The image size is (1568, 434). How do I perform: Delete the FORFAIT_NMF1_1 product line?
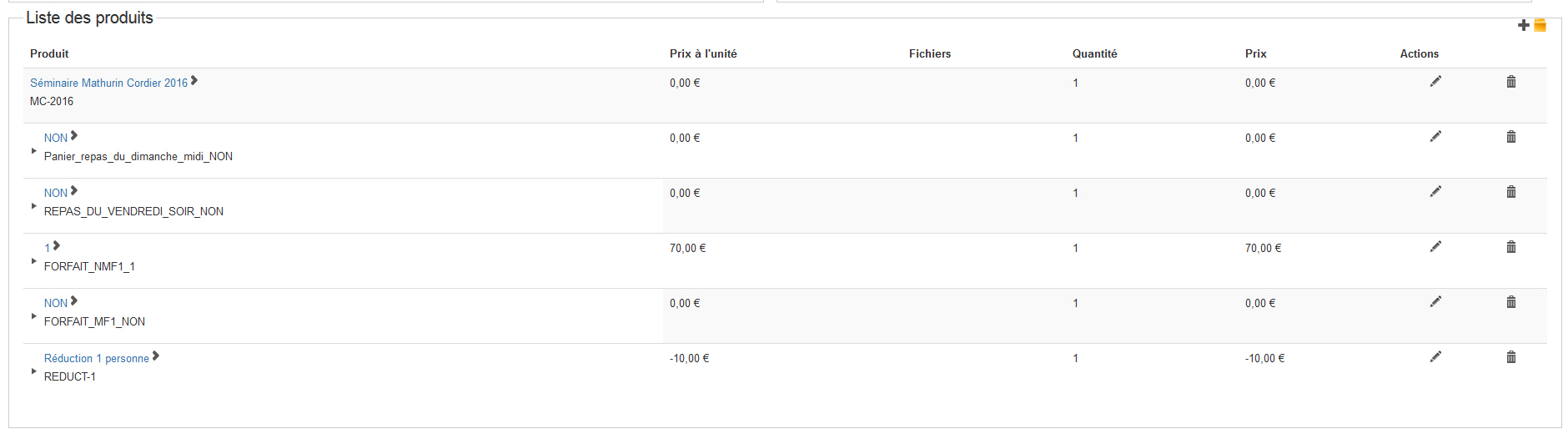pos(1510,246)
